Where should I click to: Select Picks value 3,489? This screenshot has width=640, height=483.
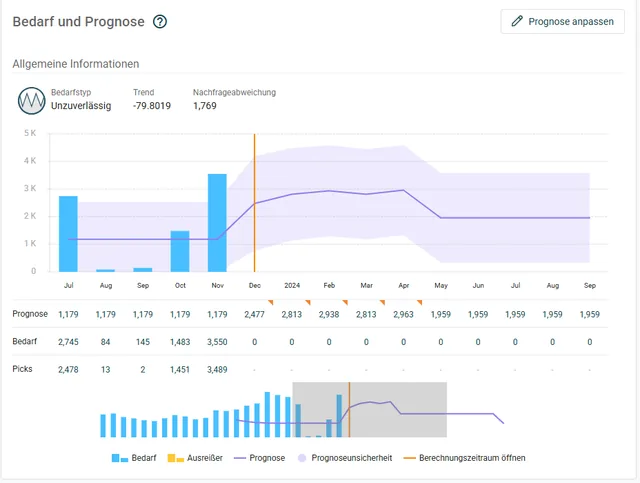point(217,369)
